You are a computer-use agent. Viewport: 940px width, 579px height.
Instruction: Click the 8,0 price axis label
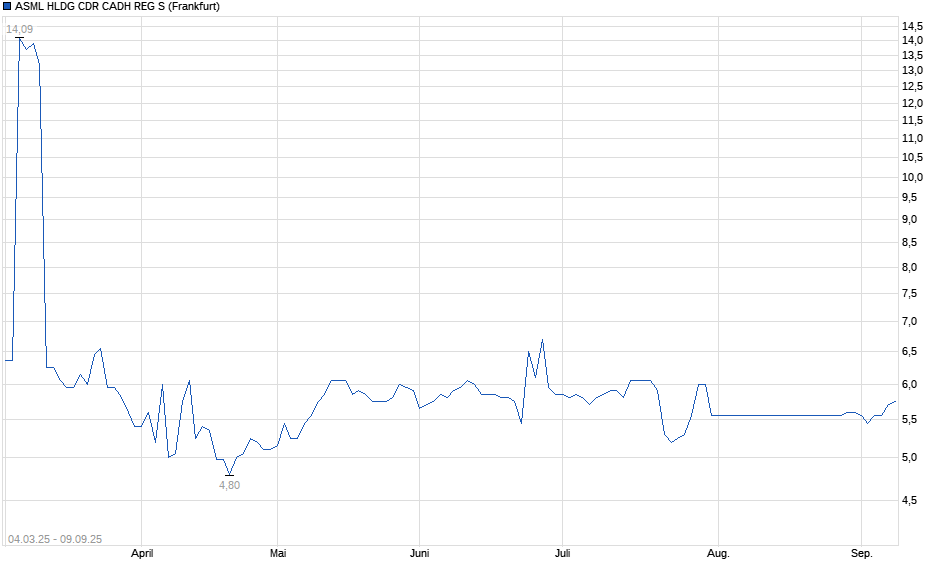click(909, 267)
